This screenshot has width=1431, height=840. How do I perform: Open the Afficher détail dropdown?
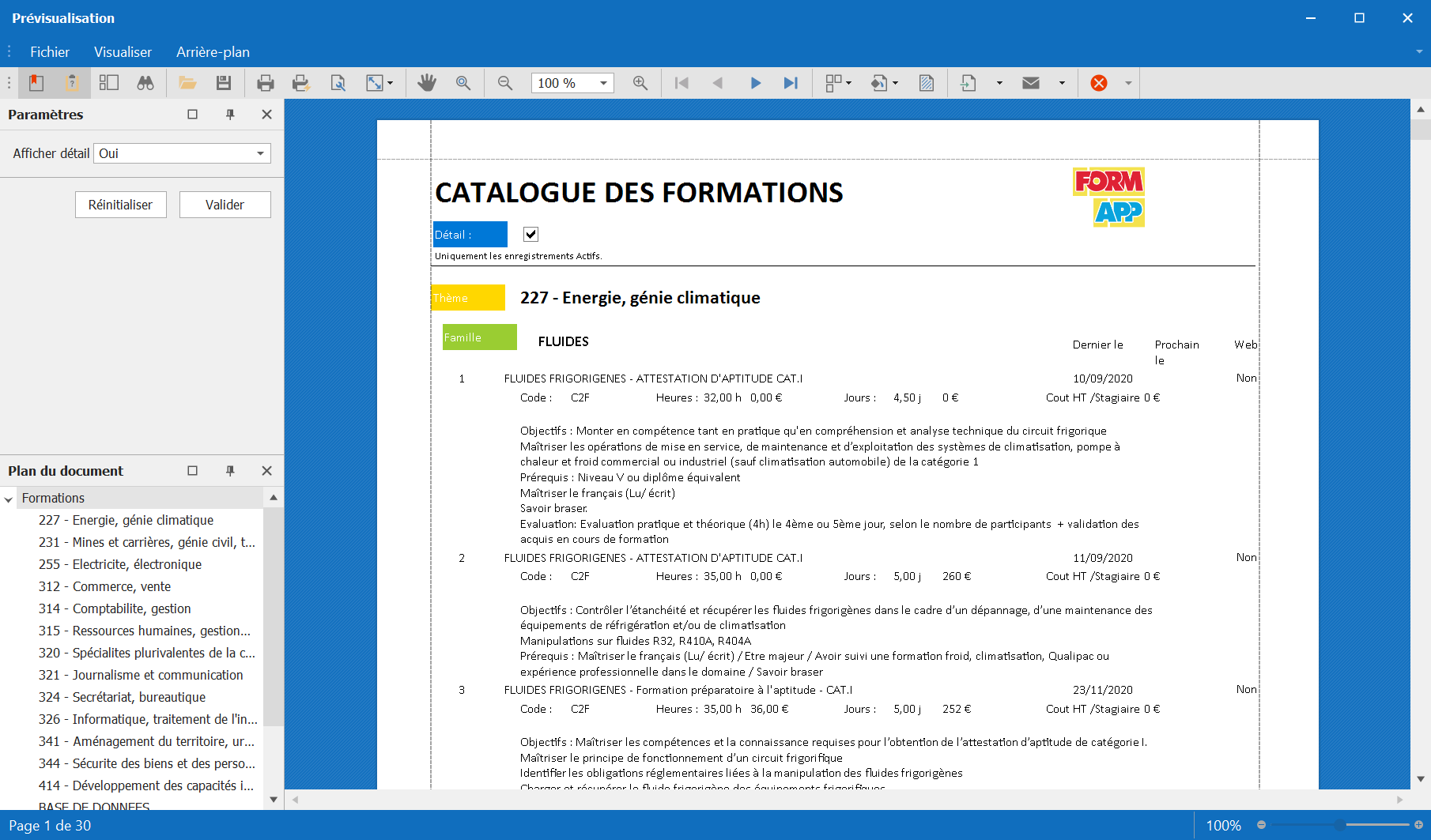[x=260, y=153]
